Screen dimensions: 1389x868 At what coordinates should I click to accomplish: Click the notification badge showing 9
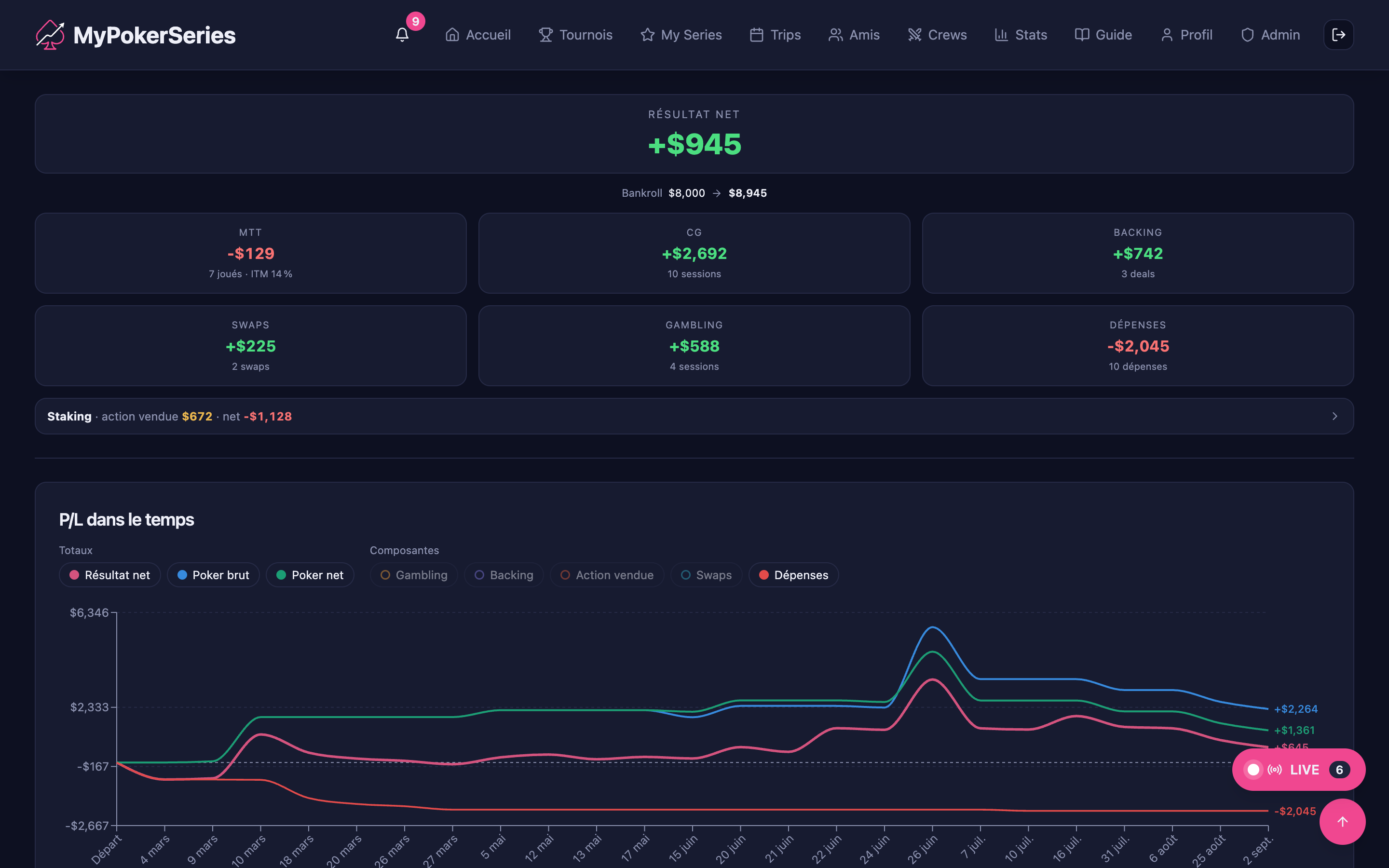pos(416,21)
